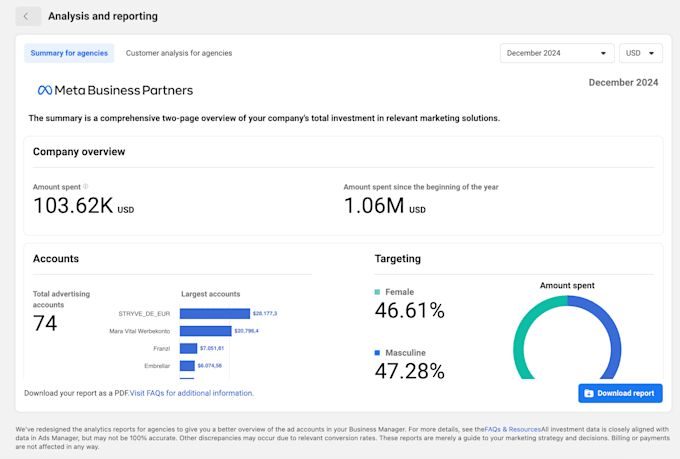Click the Meta Business Partners wordmark
Image resolution: width=680 pixels, height=459 pixels.
pyautogui.click(x=123, y=90)
